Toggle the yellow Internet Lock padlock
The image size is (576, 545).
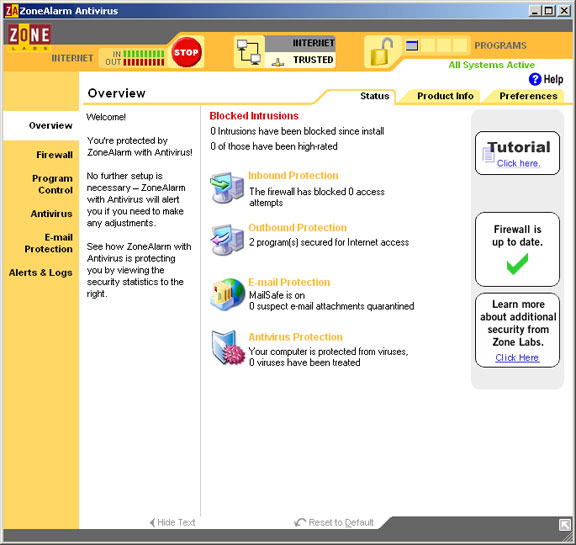[x=381, y=52]
